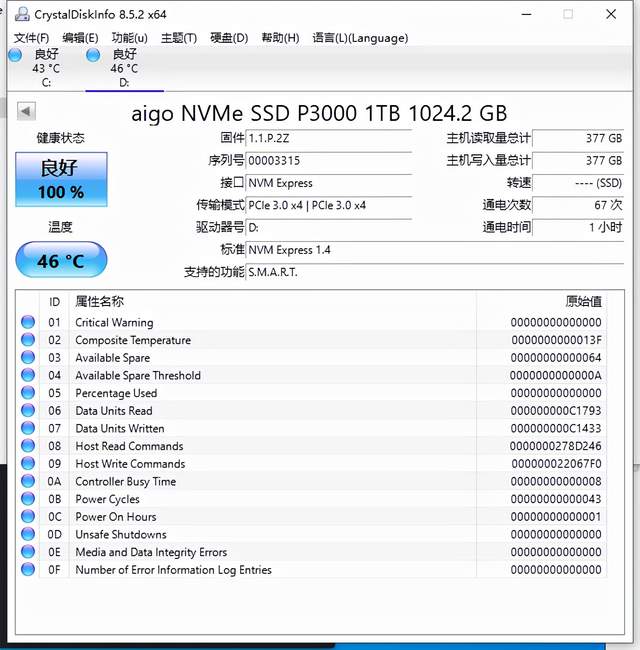Click raw value 000000000C1433
The image size is (640, 650).
point(556,428)
